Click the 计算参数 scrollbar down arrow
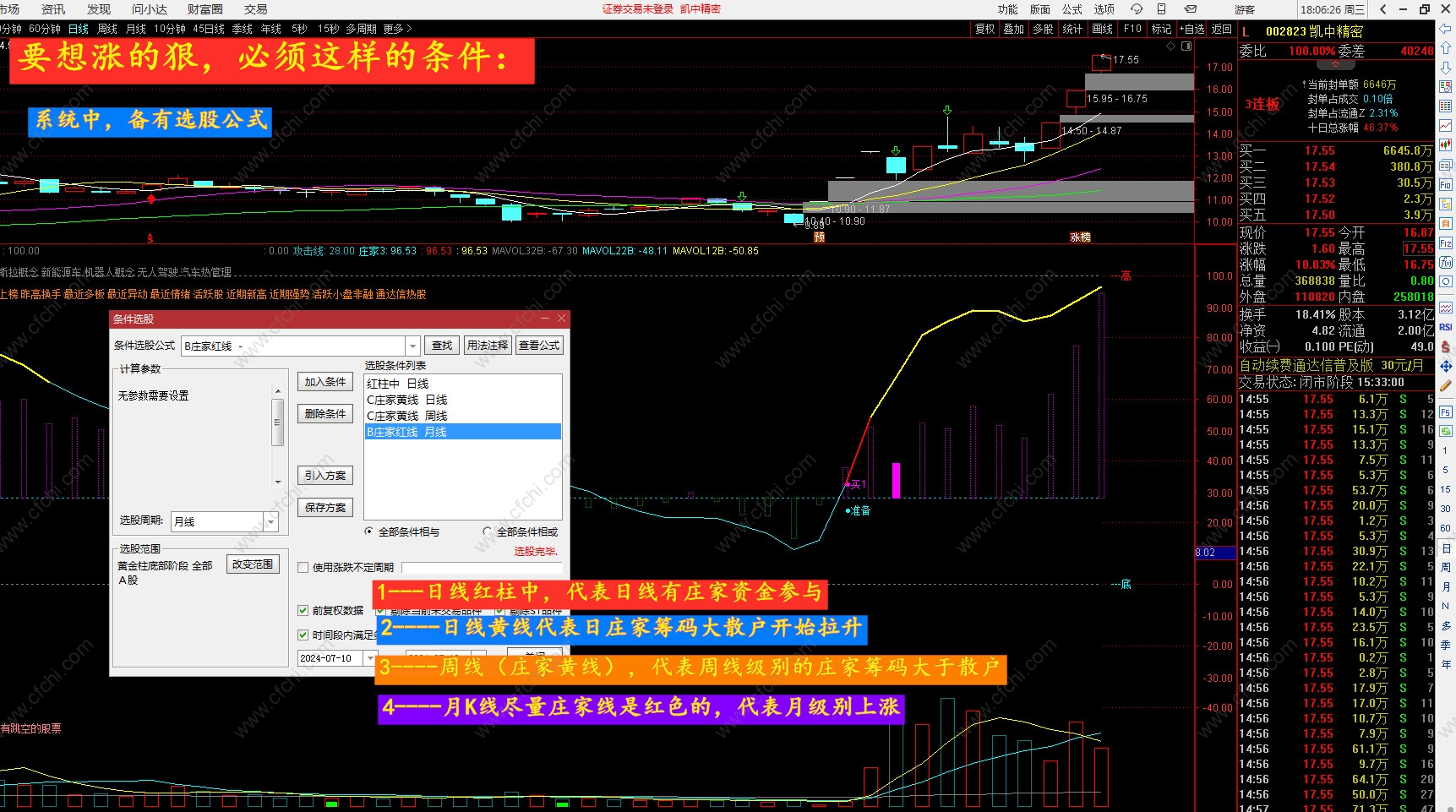This screenshot has width=1456, height=812. pyautogui.click(x=277, y=482)
